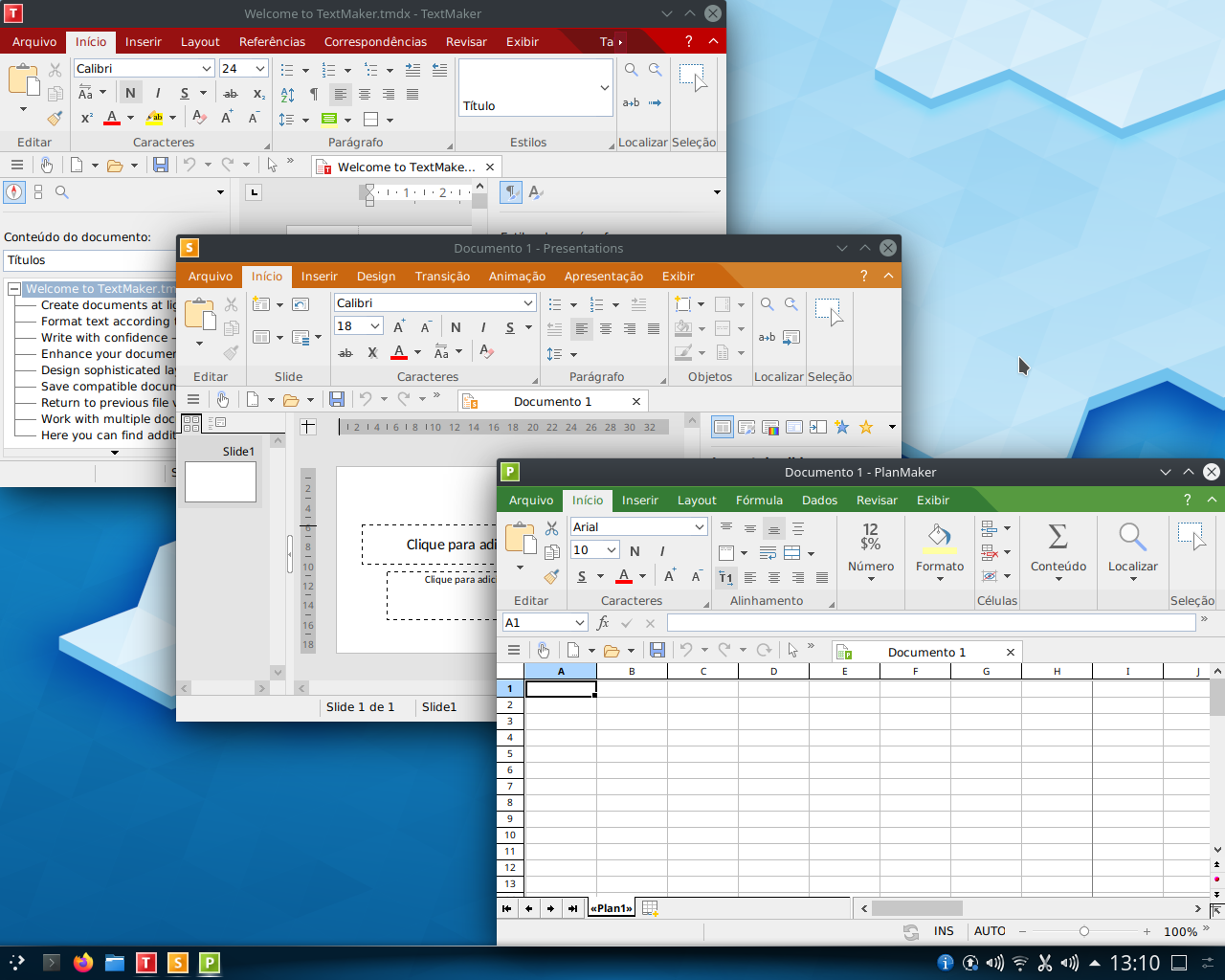
Task: Show paragraph formatting marks in TextMaker
Action: [314, 95]
